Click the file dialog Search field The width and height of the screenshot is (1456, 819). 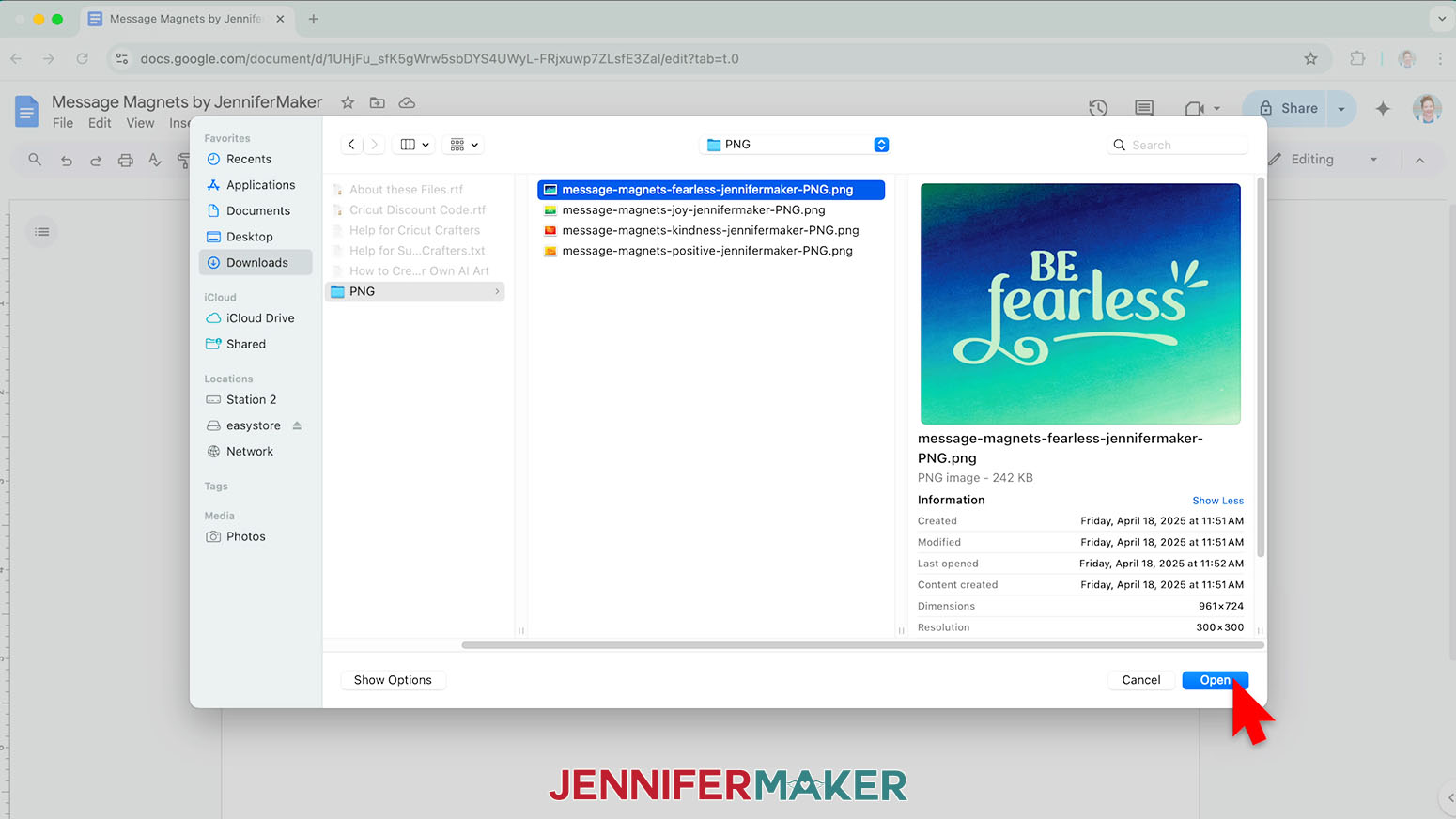[x=1178, y=145]
